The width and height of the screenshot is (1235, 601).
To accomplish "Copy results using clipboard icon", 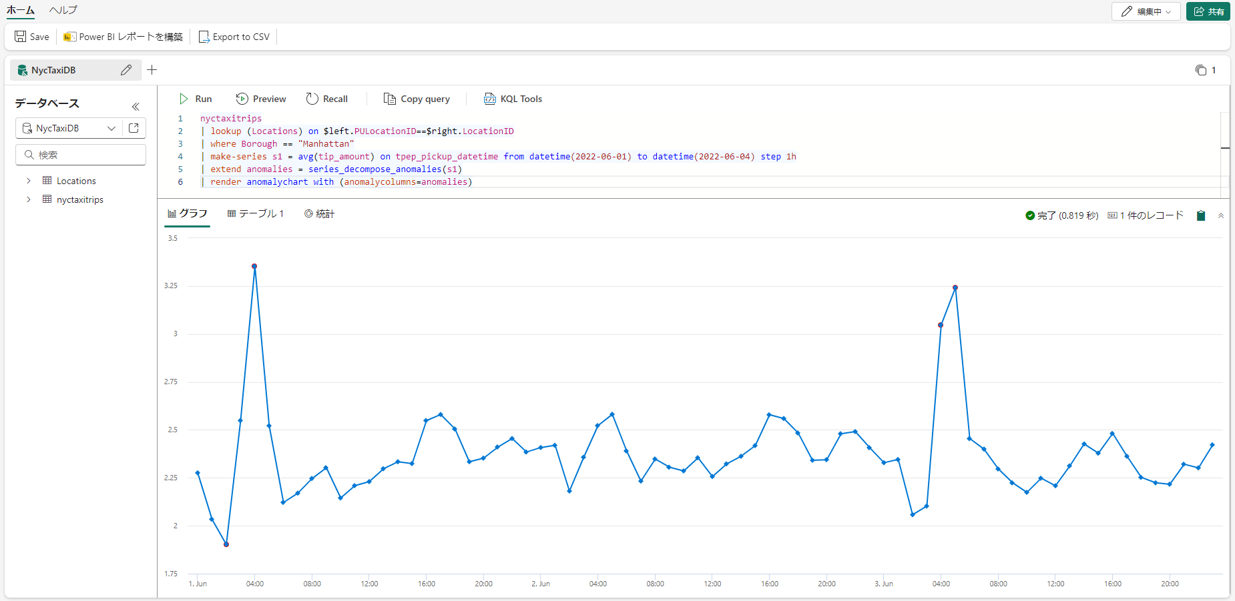I will (1201, 215).
